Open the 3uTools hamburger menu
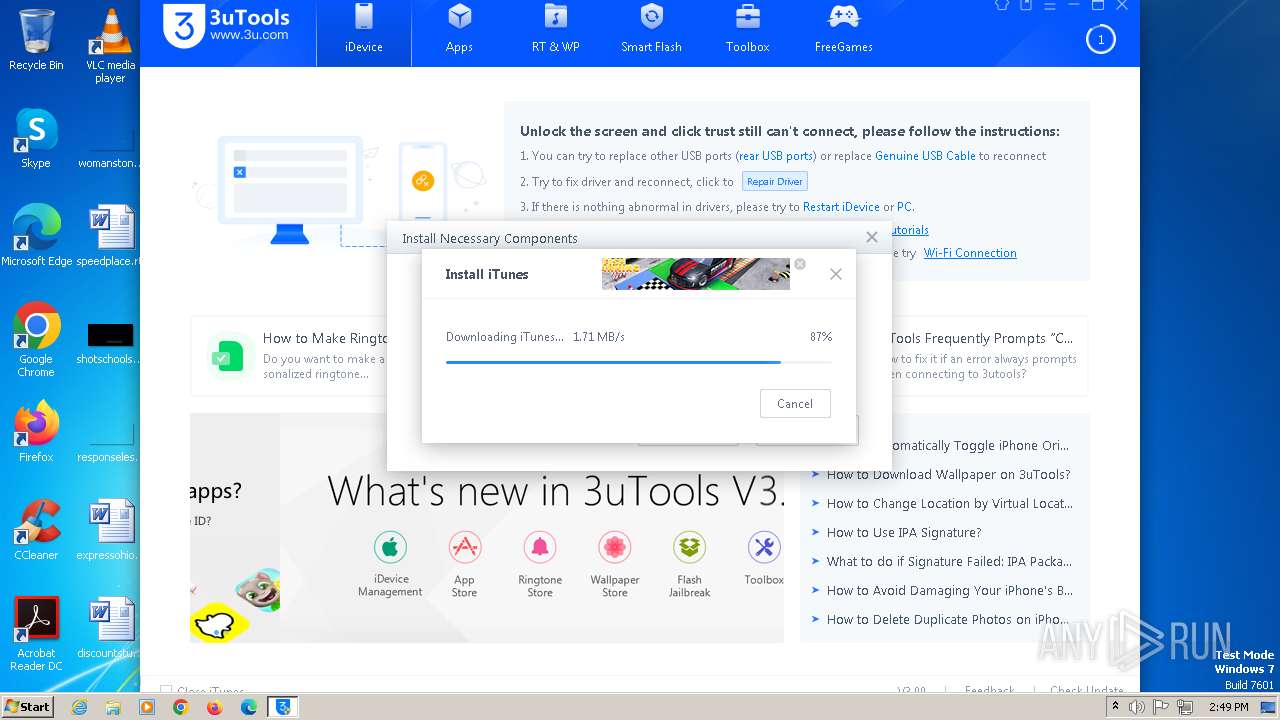Screen dimensions: 1280x720 [1050, 5]
